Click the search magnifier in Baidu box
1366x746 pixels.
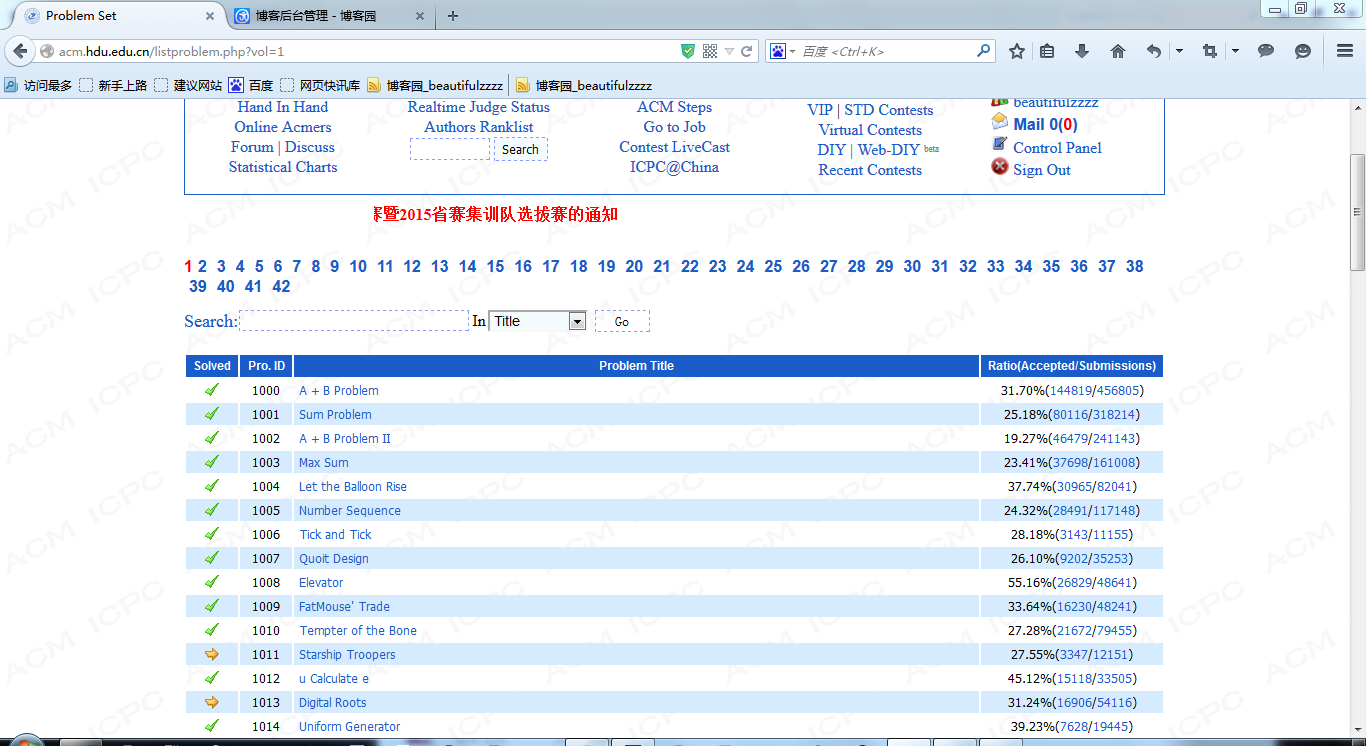coord(984,51)
